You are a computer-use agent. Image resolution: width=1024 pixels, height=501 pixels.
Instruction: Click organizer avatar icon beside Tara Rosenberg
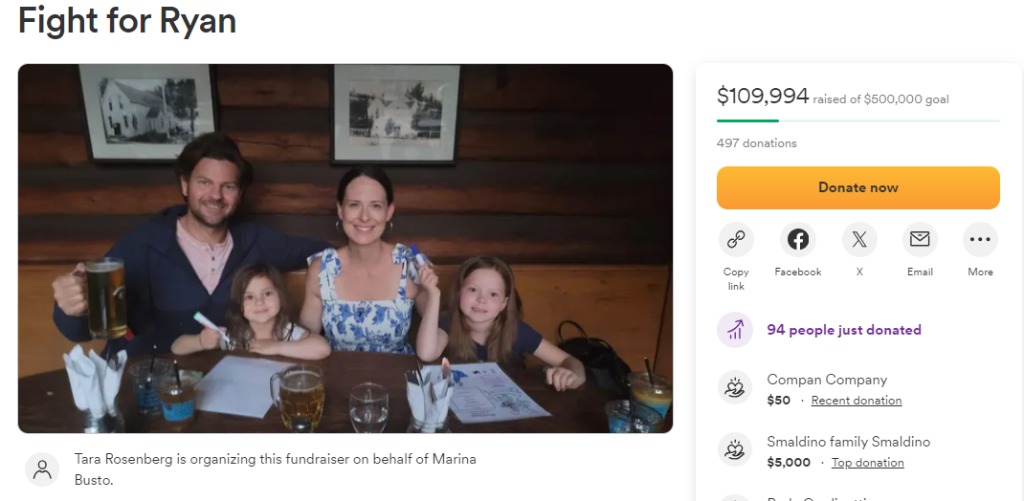(42, 469)
